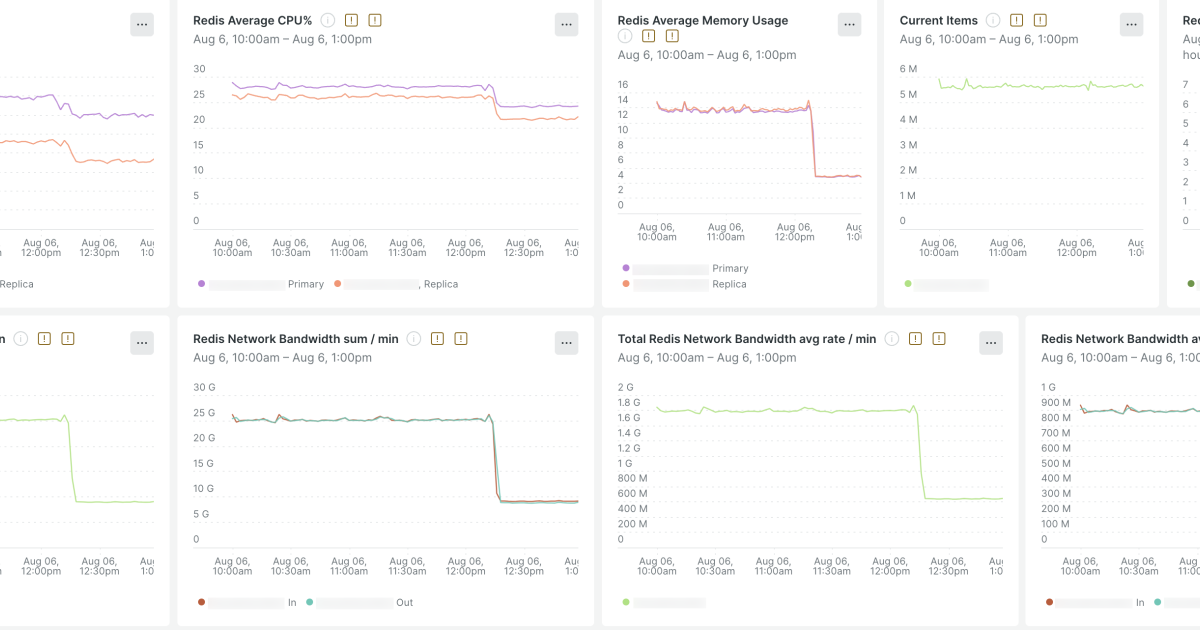Open Total Redis Network Bandwidth options menu
Viewport: 1200px width, 630px height.
[x=991, y=343]
